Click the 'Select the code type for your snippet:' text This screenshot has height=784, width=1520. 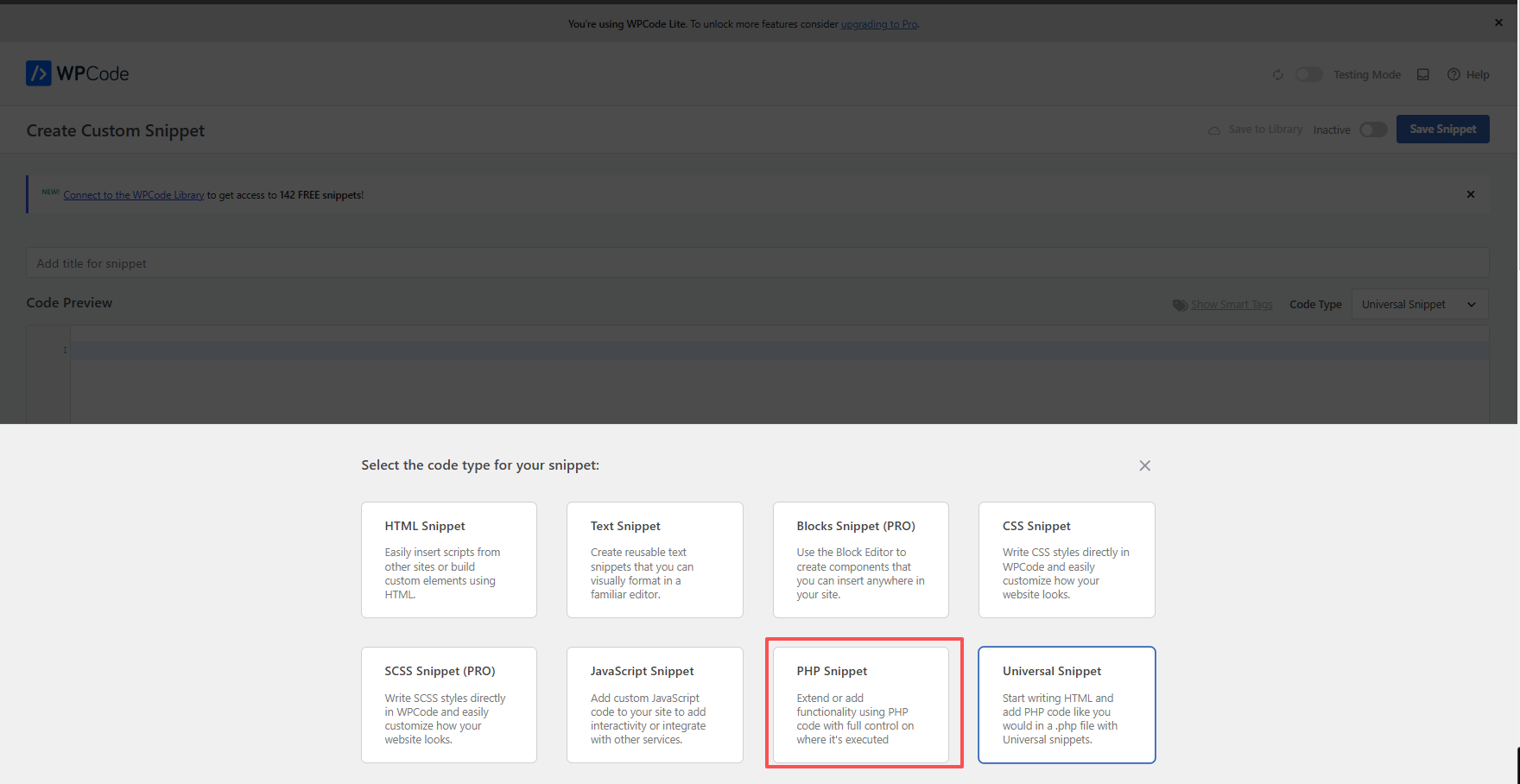[x=480, y=465]
